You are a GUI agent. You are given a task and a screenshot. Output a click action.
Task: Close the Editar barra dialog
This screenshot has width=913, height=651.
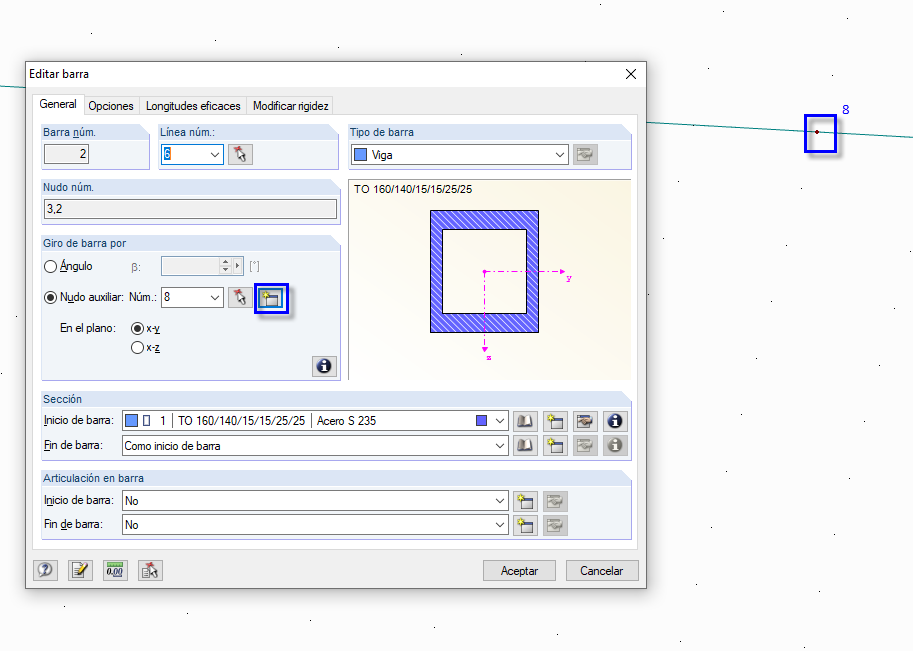pos(631,74)
